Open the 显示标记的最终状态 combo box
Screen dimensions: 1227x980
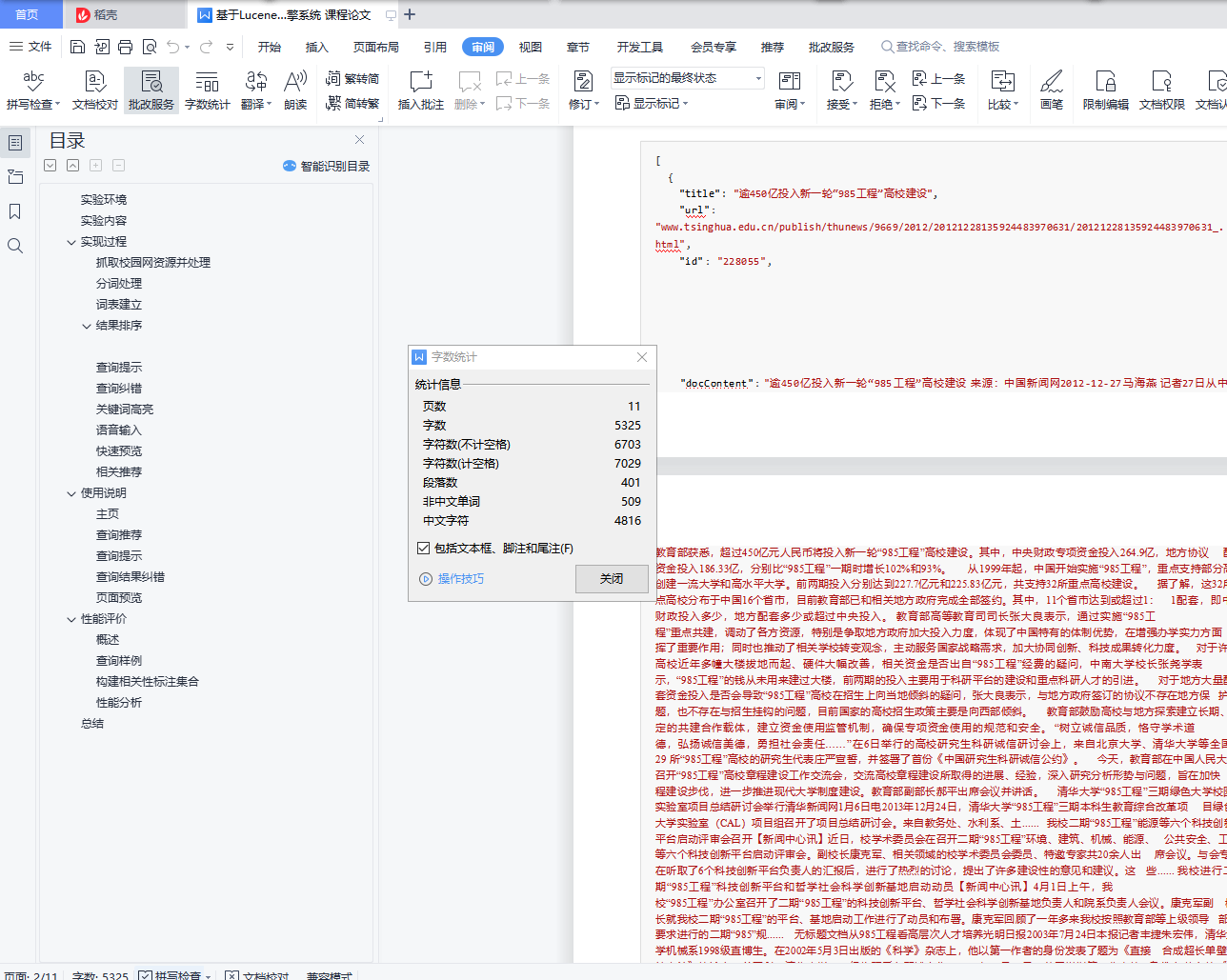(x=687, y=78)
